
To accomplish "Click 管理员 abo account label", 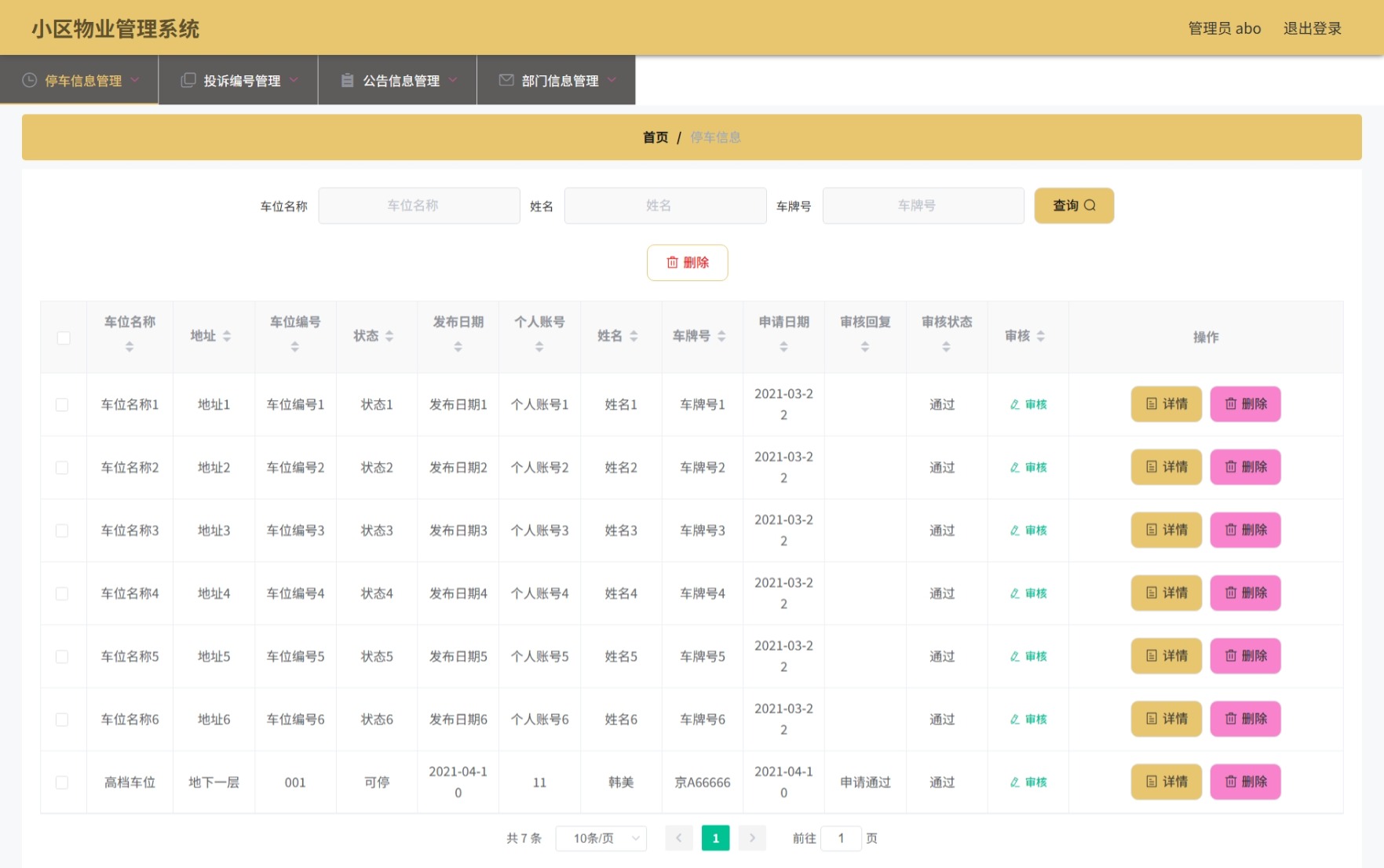I will tap(1225, 28).
